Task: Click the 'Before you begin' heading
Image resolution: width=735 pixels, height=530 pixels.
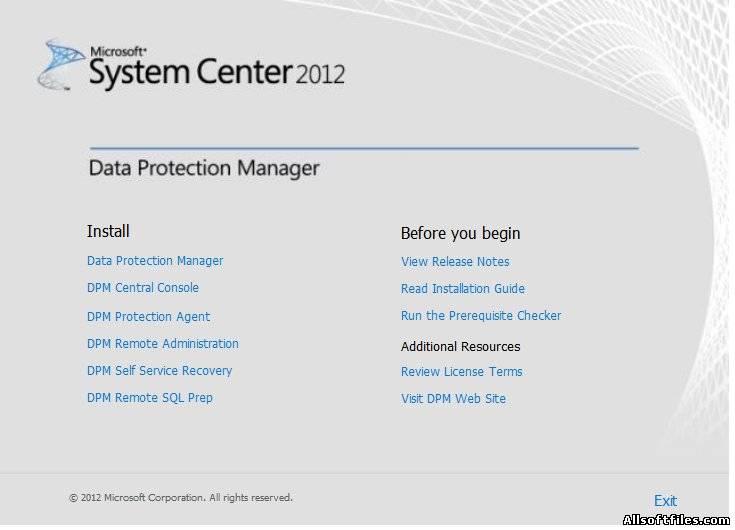Action: click(x=460, y=233)
